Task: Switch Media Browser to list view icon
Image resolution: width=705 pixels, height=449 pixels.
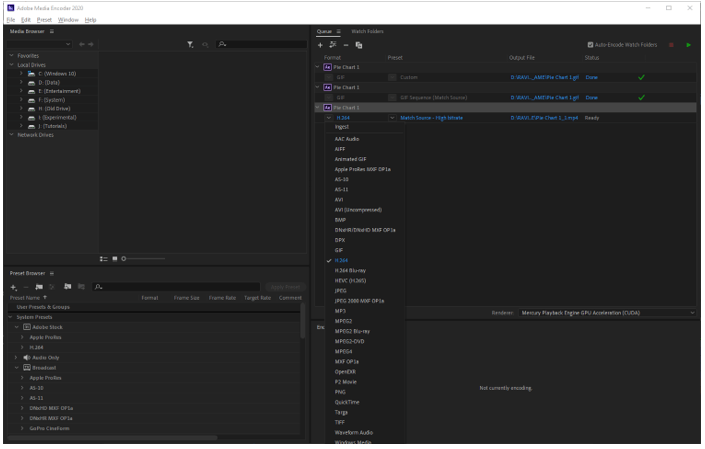Action: point(103,259)
